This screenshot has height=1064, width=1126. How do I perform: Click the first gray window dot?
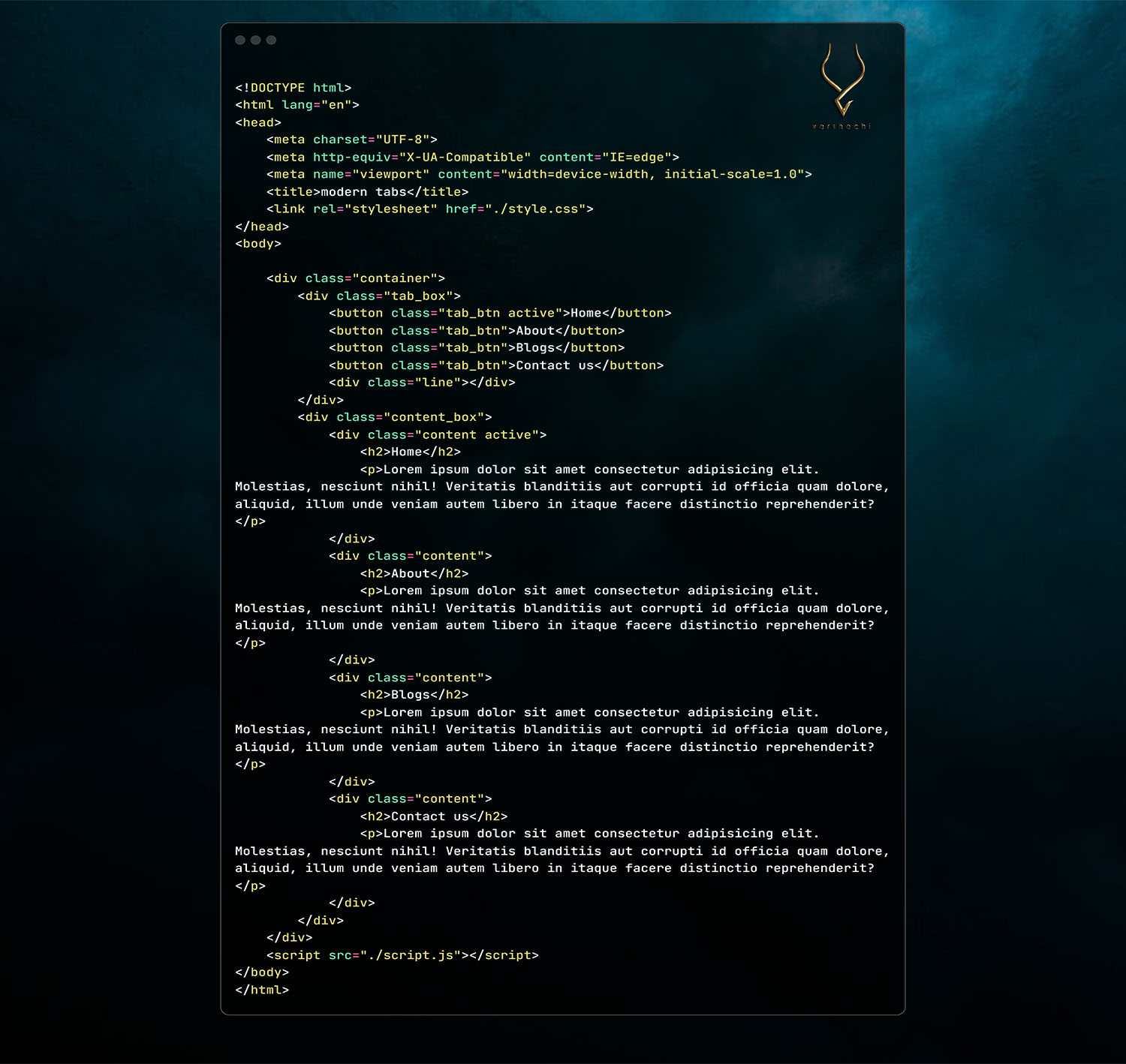coord(240,40)
